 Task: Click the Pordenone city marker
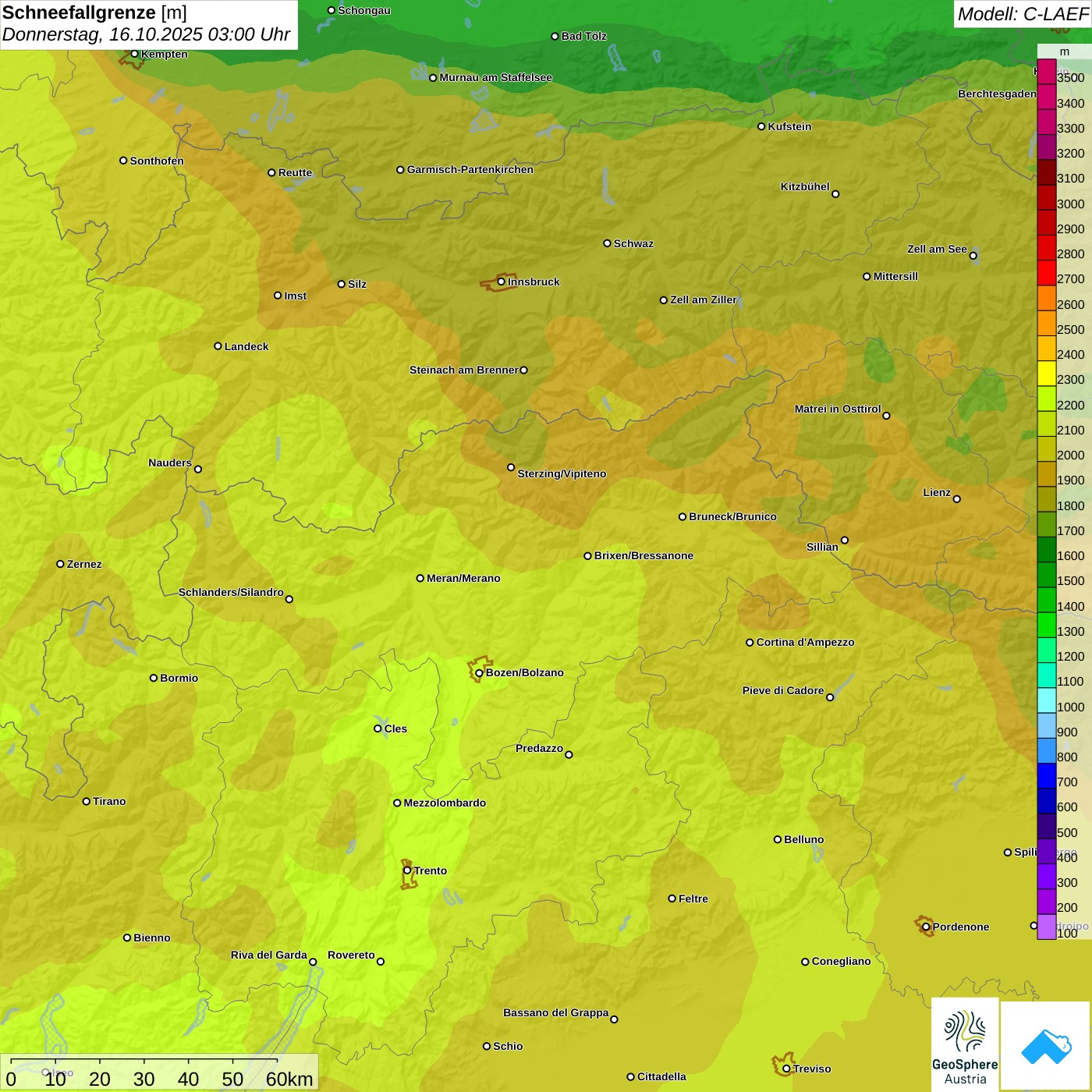tap(926, 927)
